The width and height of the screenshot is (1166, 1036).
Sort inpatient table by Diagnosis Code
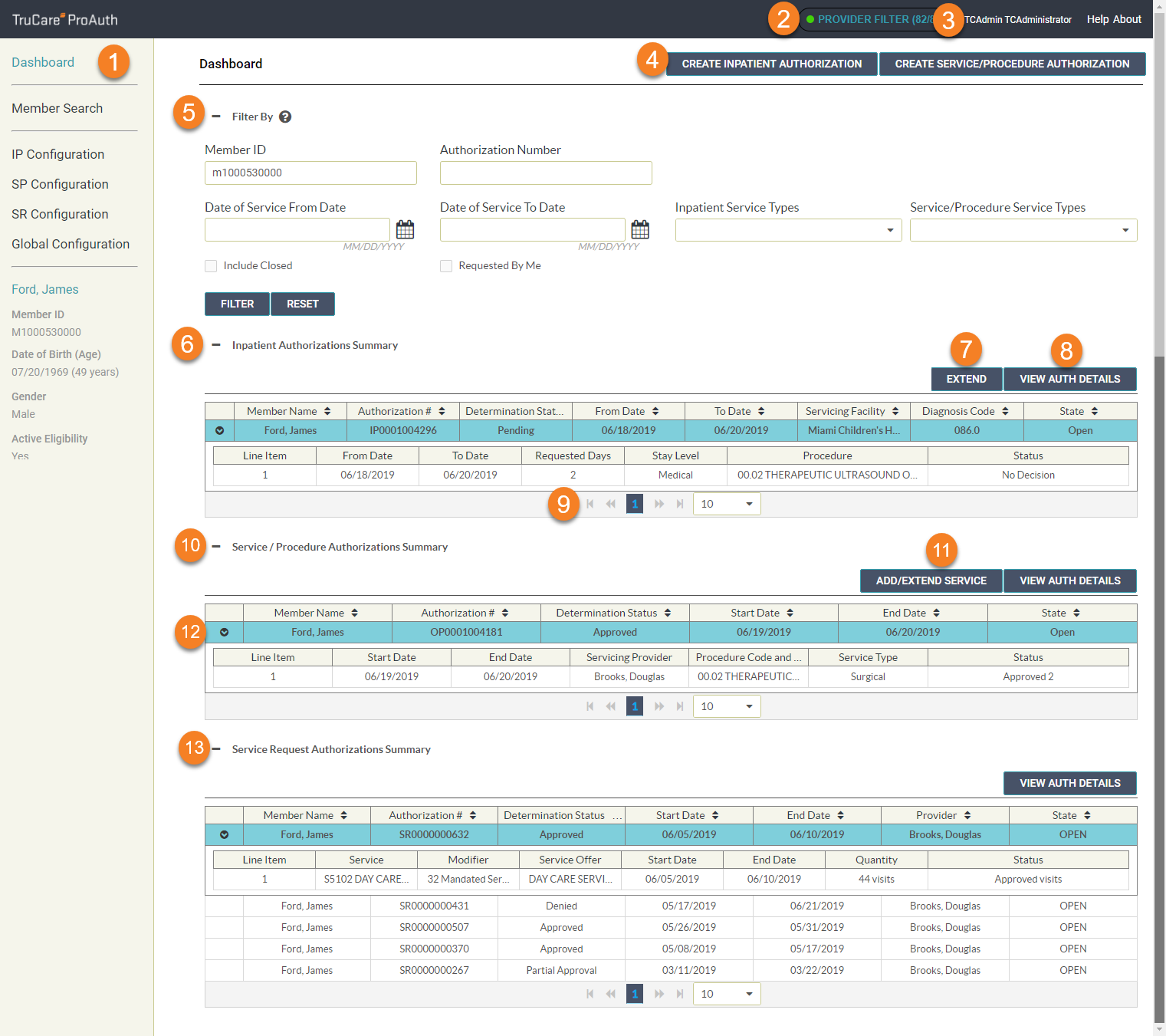pyautogui.click(x=1005, y=411)
